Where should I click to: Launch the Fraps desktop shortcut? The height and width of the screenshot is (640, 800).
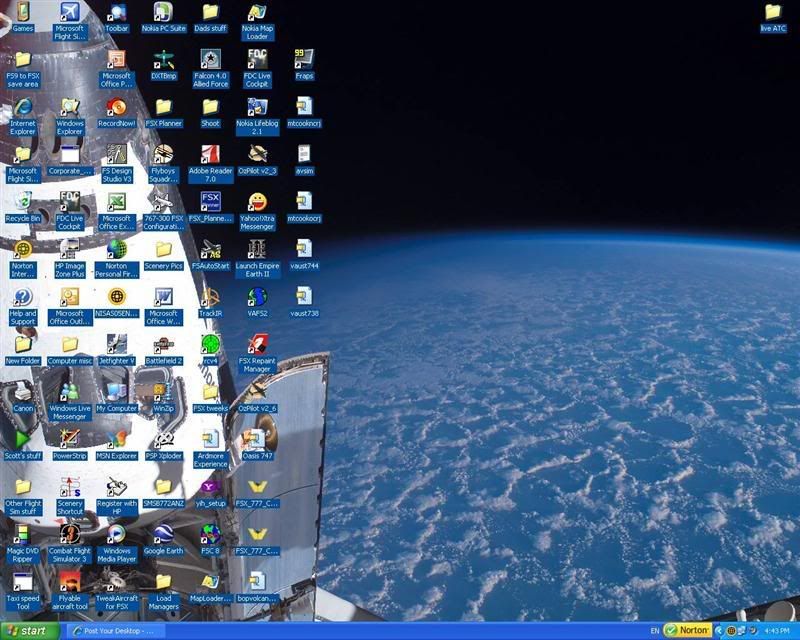click(x=304, y=60)
